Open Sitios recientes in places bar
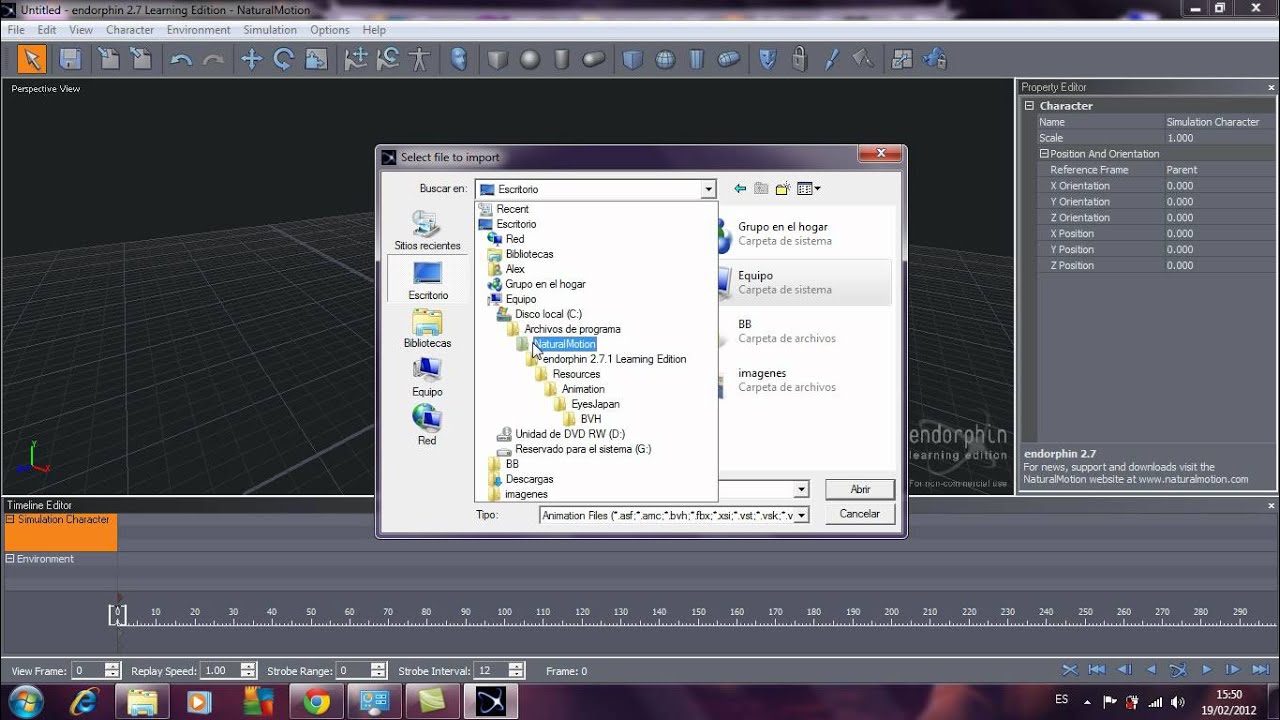 (x=427, y=230)
